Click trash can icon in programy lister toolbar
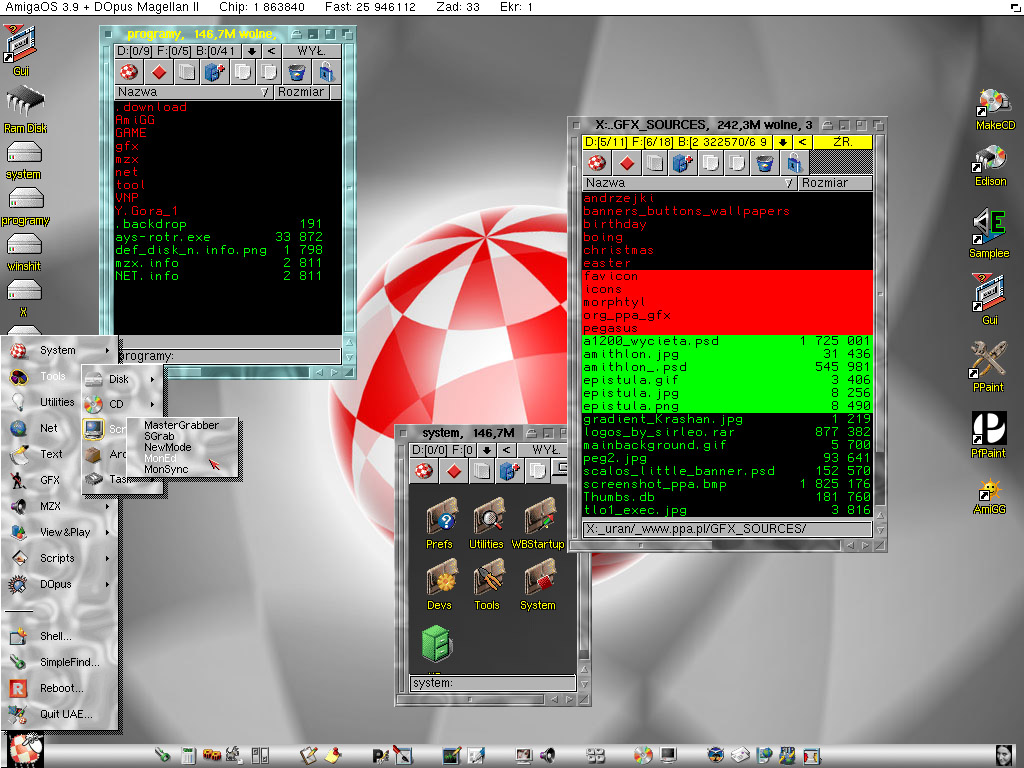Screen dimensions: 1024x768 click(297, 72)
